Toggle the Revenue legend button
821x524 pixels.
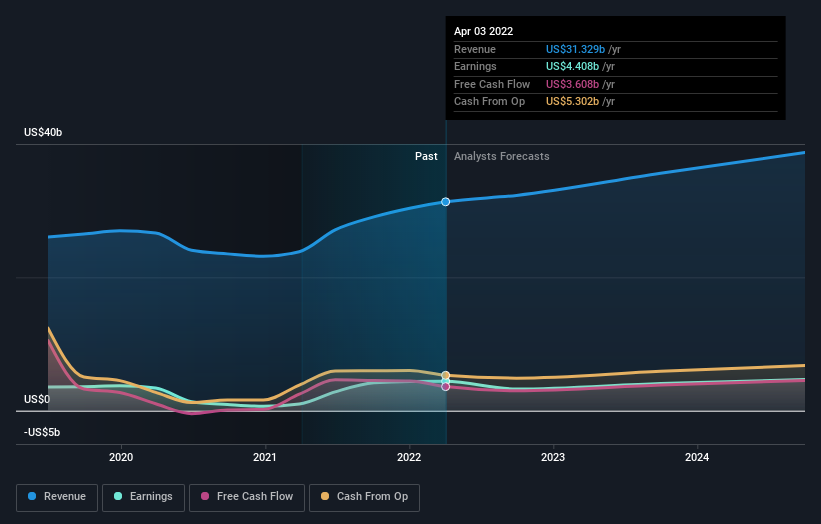pos(57,497)
